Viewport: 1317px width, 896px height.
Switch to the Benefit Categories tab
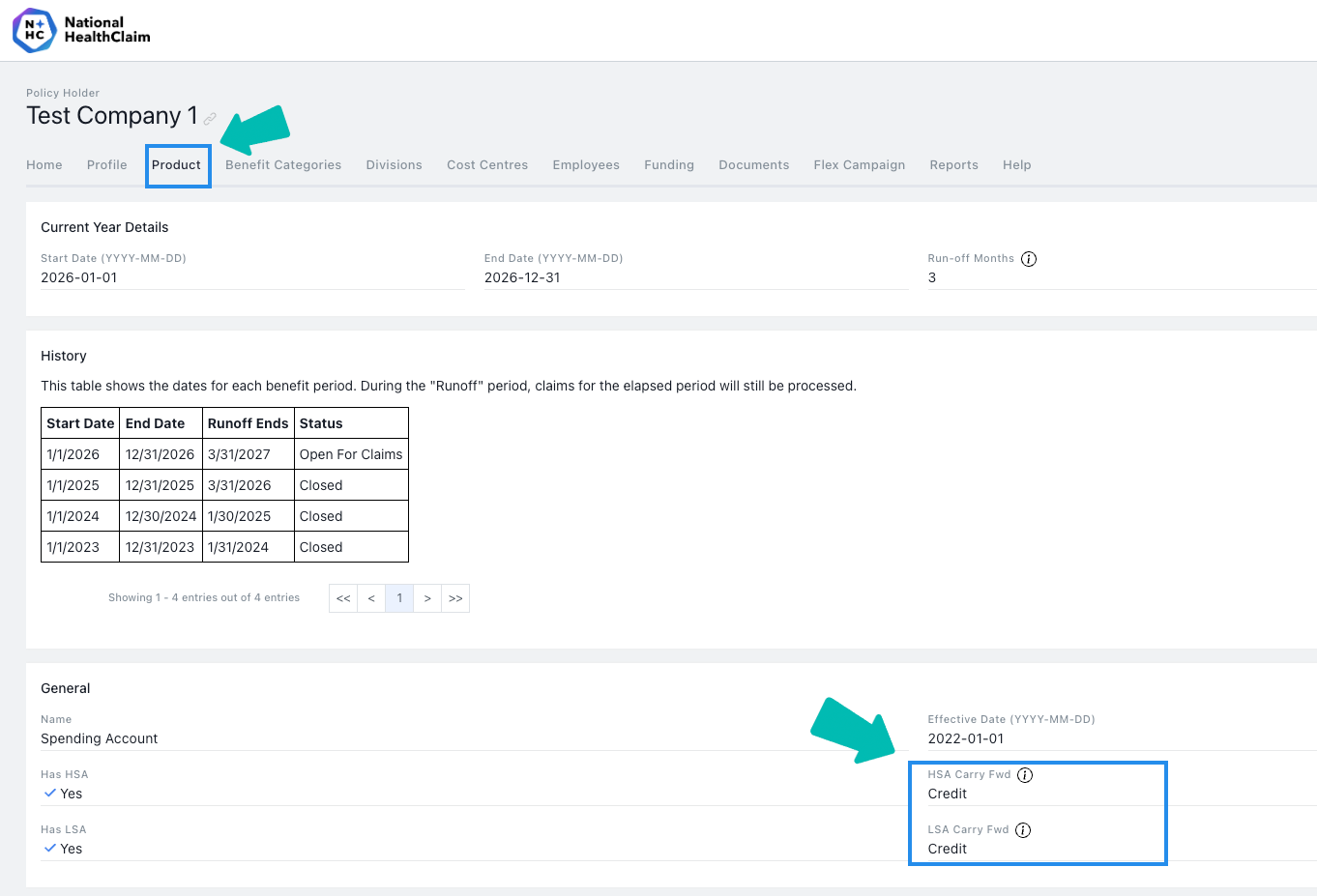click(283, 165)
